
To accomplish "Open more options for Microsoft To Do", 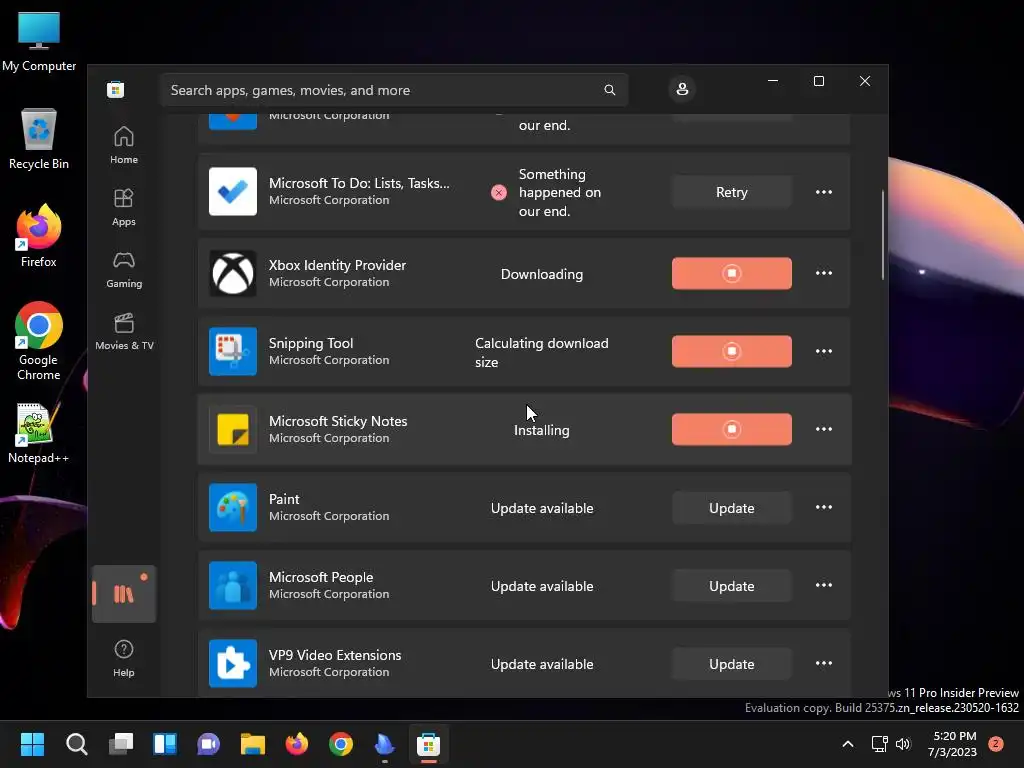I will tap(824, 192).
